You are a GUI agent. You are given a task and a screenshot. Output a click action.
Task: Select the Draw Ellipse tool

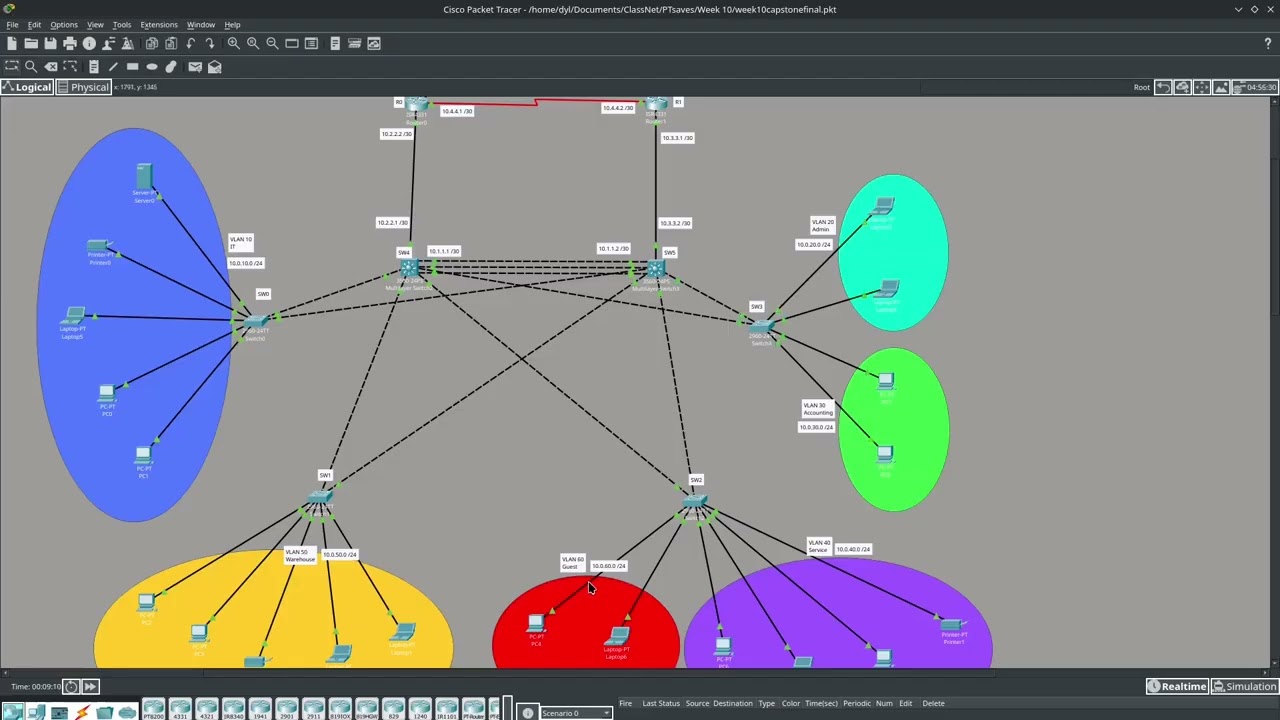(x=152, y=67)
